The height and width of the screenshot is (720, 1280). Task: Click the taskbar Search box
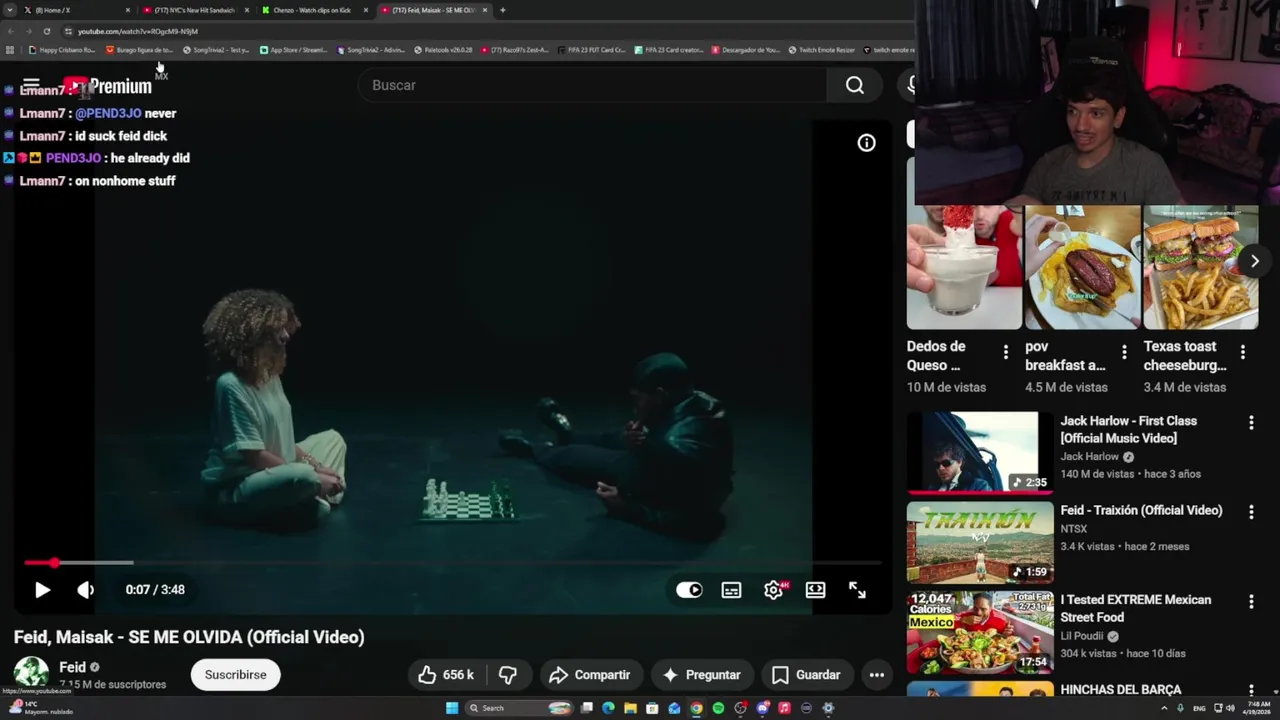[x=520, y=708]
